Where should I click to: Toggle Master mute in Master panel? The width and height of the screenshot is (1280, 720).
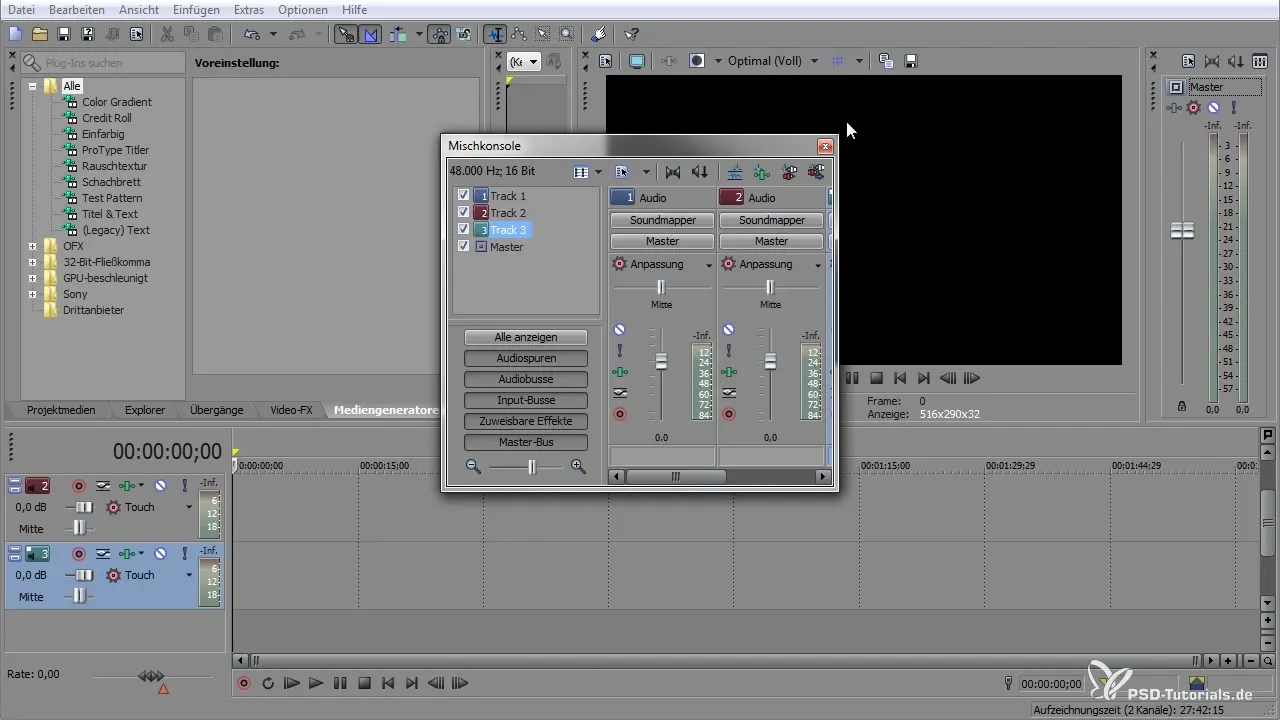1213,108
